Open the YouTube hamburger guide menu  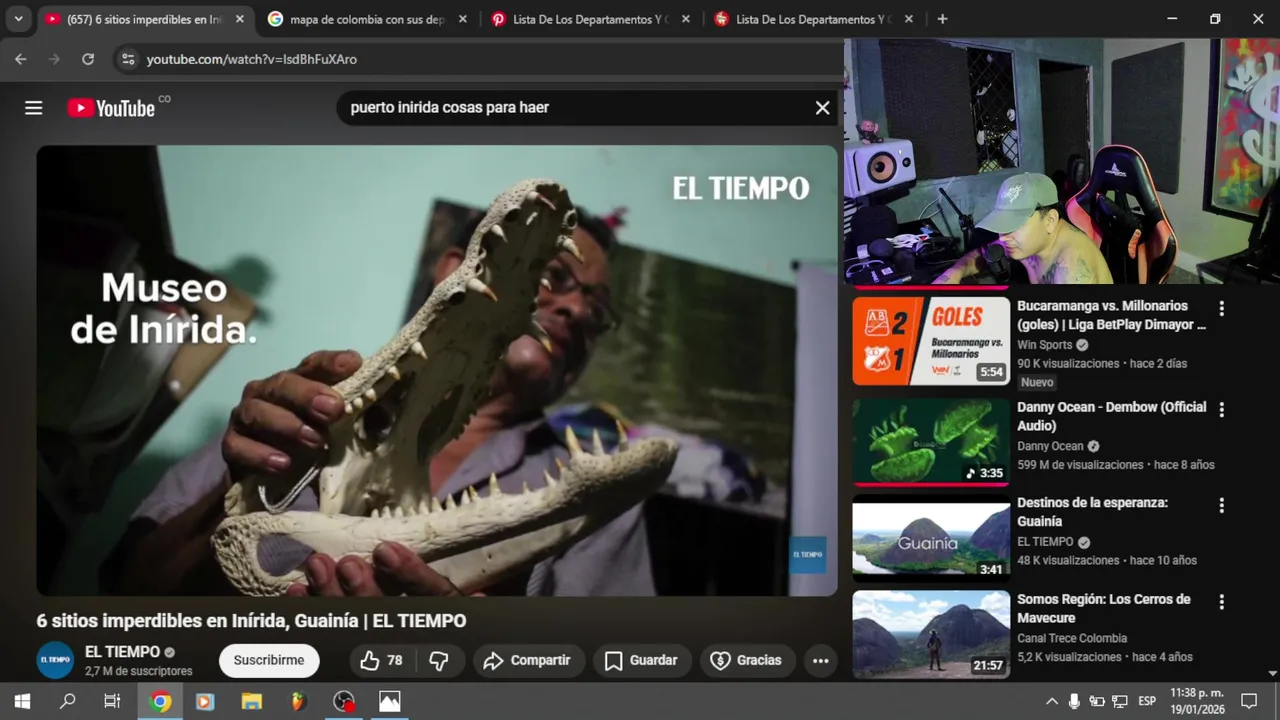pos(34,108)
